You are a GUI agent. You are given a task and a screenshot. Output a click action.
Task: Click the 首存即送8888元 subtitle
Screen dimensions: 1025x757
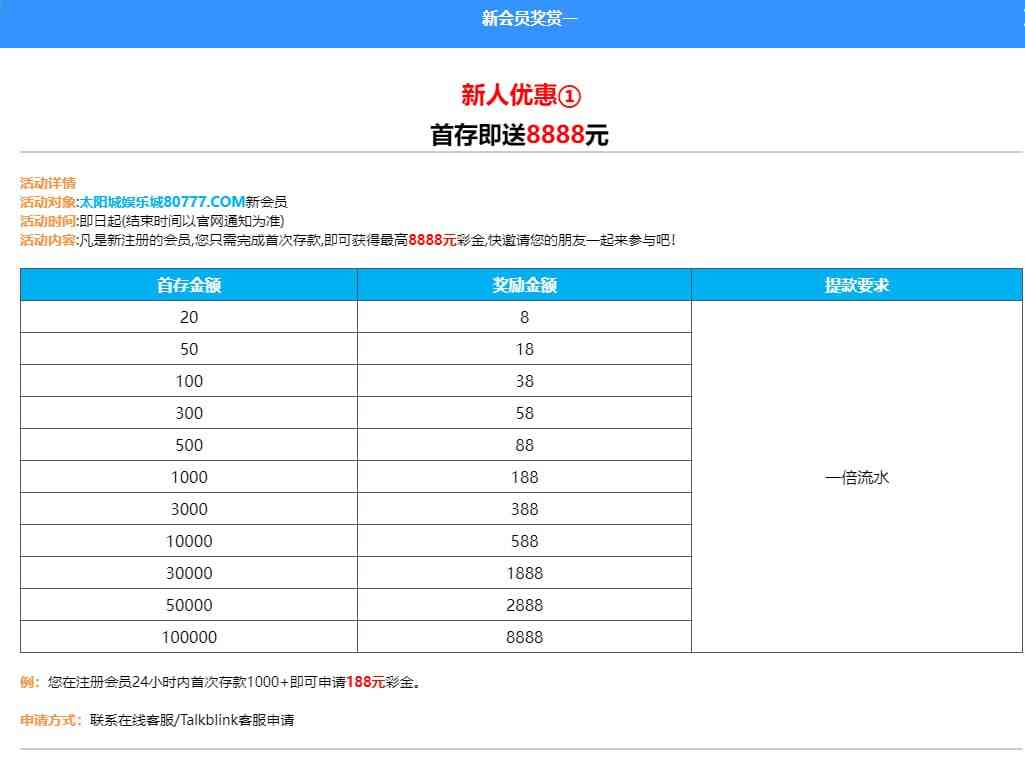coord(519,134)
